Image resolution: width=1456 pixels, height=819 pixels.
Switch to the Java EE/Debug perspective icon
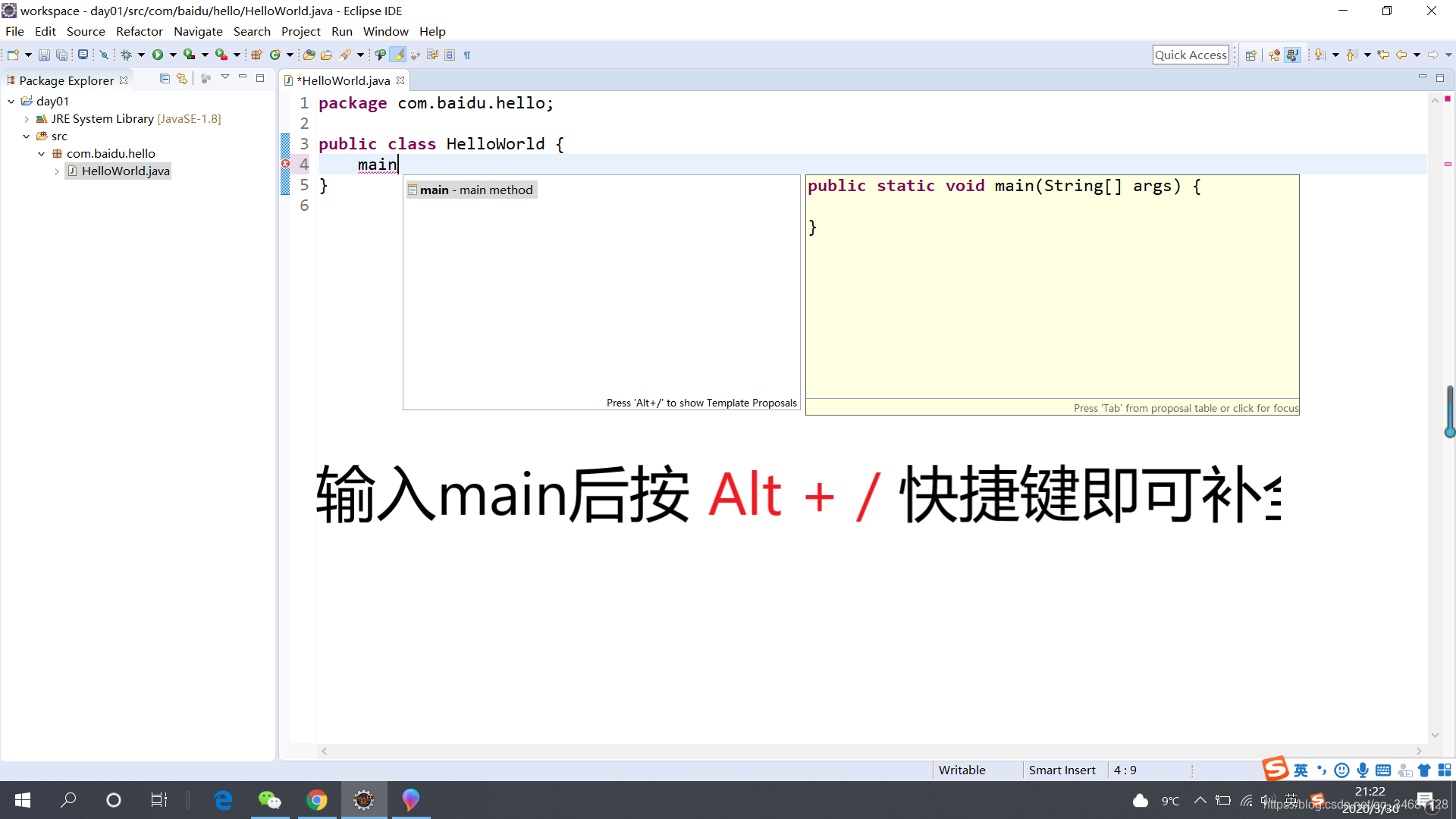tap(1274, 55)
